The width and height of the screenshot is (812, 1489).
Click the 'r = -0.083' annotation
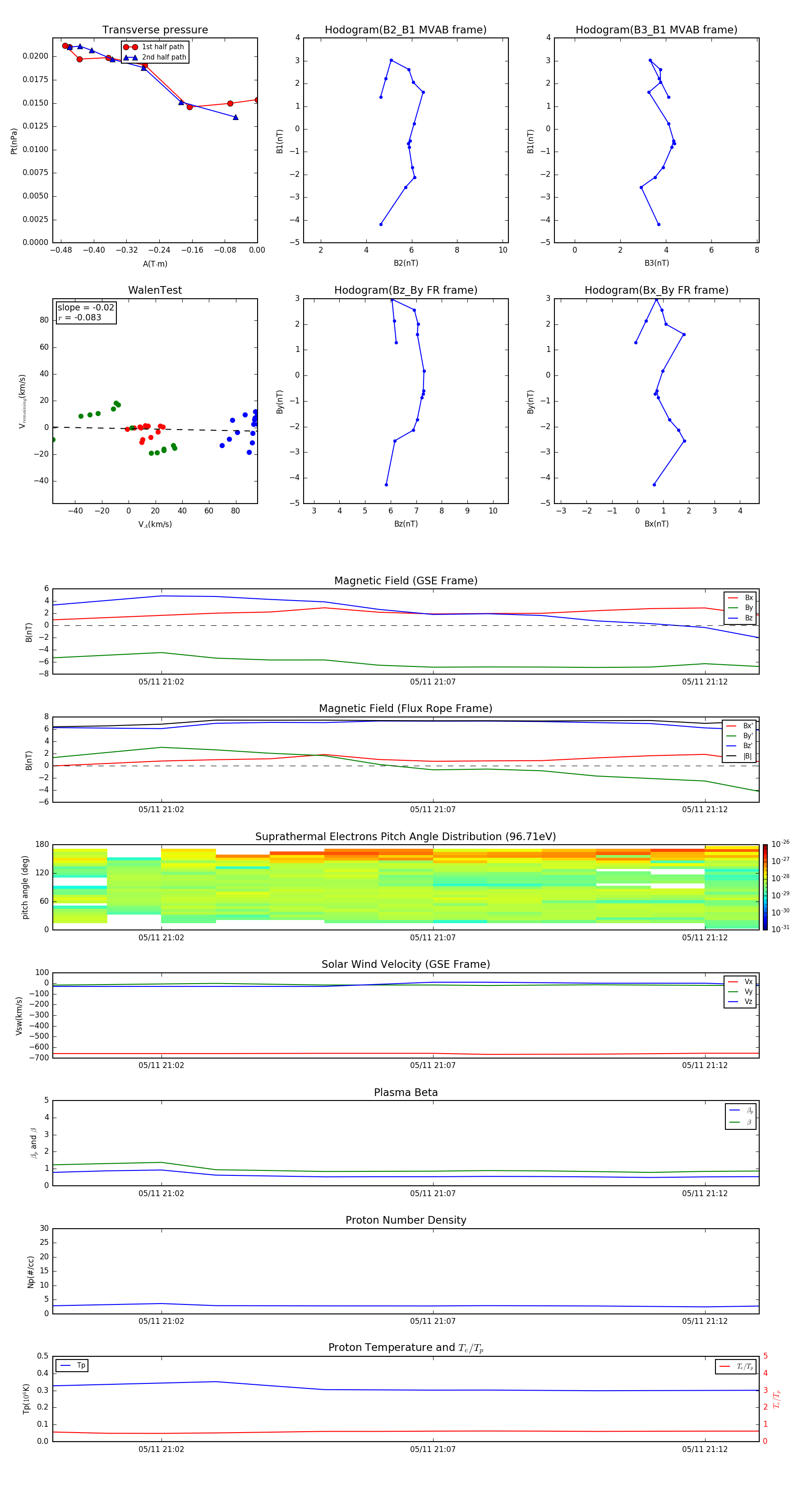pyautogui.click(x=80, y=317)
